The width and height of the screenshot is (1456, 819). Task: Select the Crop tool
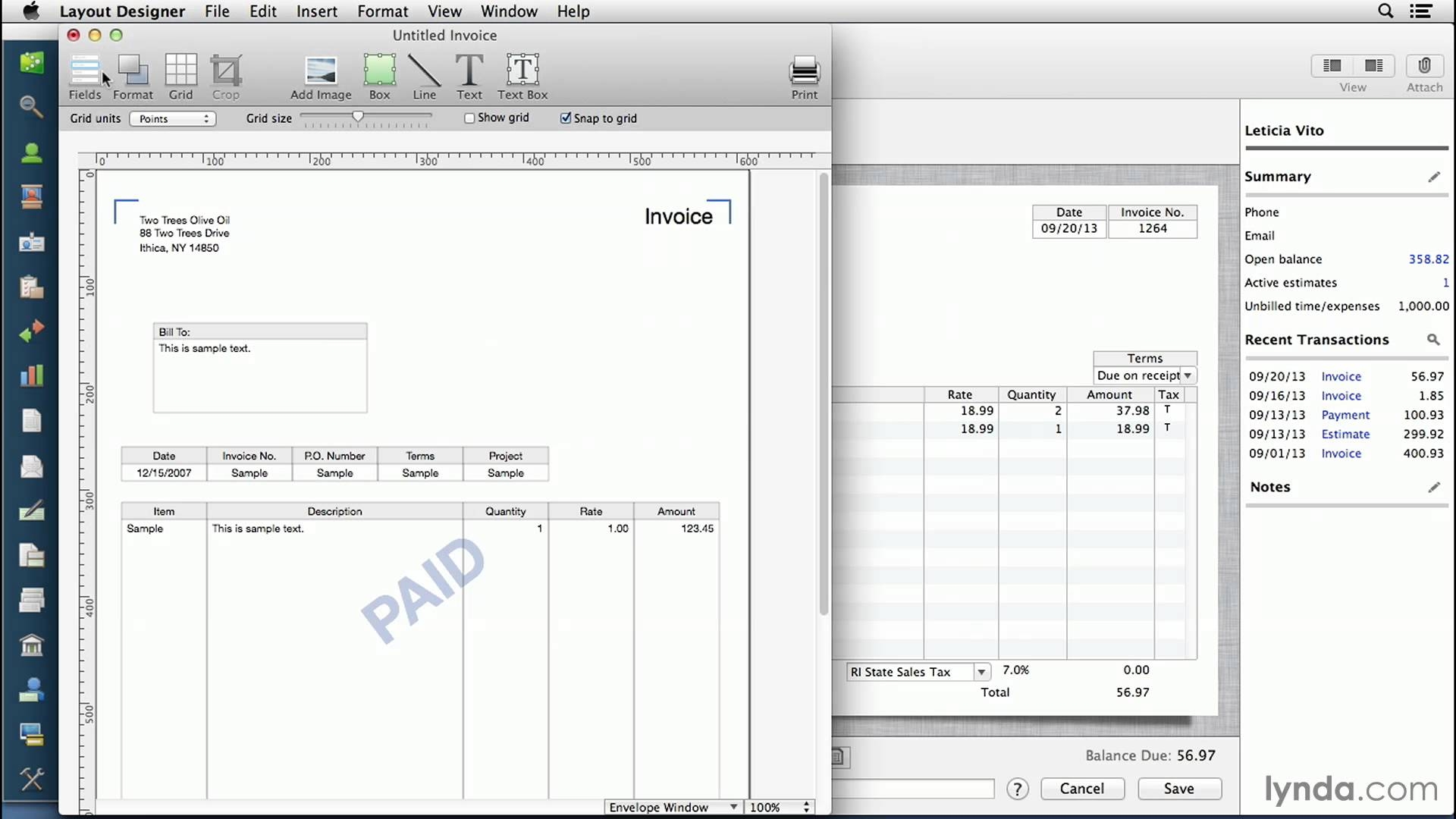click(225, 75)
